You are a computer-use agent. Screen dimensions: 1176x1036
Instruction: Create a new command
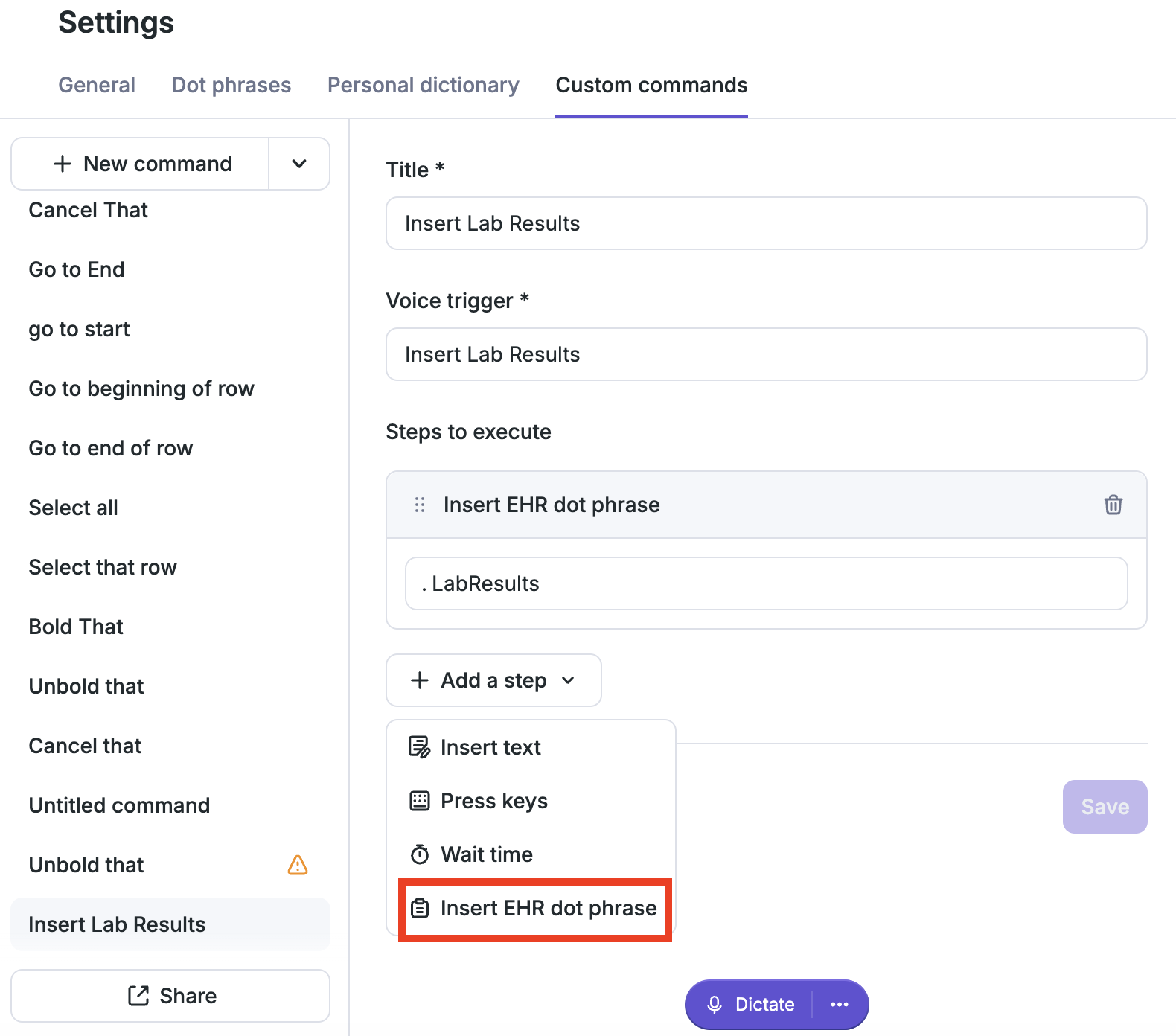pyautogui.click(x=141, y=164)
